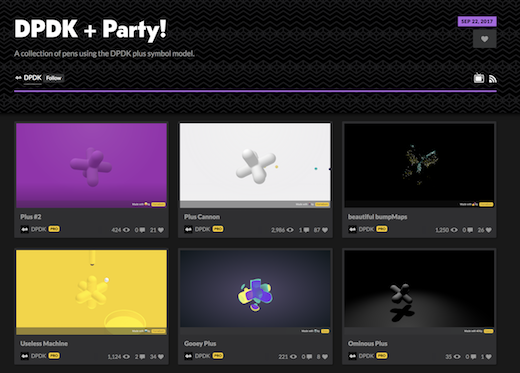This screenshot has width=520, height=373.
Task: Click the Sep 22, 2017 date badge
Action: click(x=477, y=21)
